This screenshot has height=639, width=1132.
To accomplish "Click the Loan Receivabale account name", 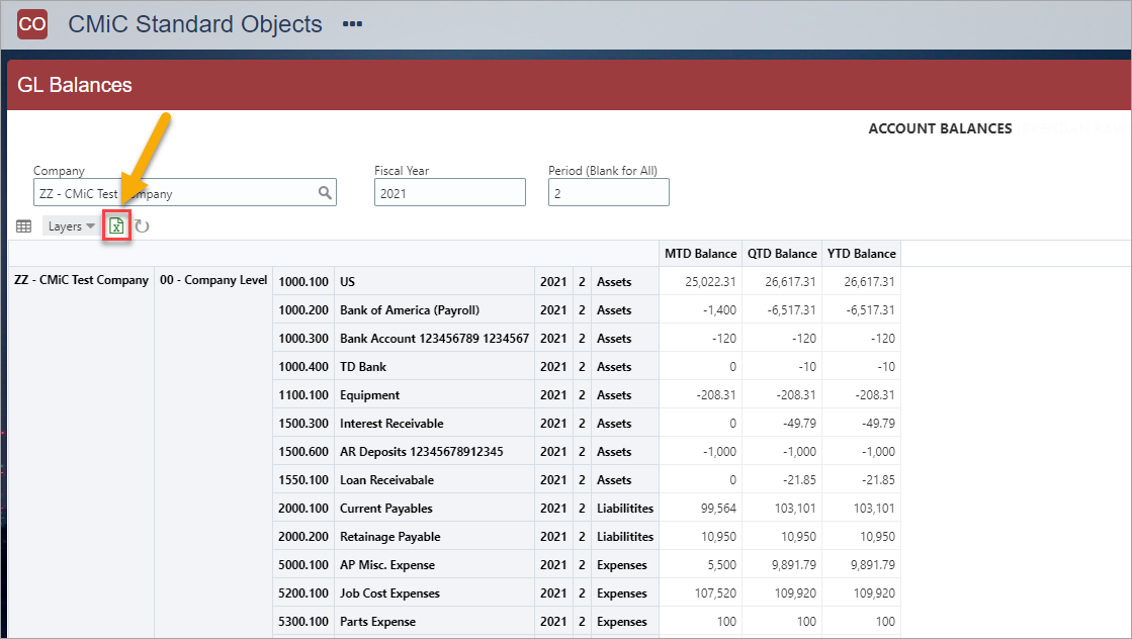I will (387, 479).
